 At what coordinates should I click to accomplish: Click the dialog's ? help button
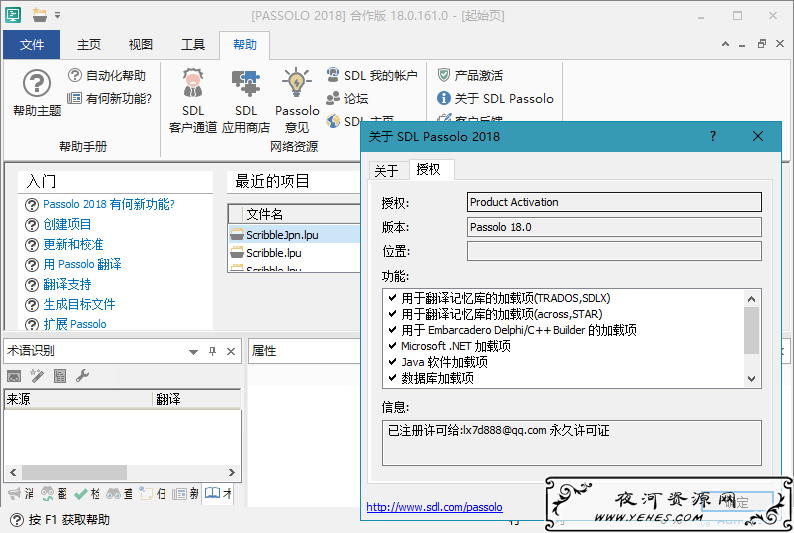[x=713, y=136]
